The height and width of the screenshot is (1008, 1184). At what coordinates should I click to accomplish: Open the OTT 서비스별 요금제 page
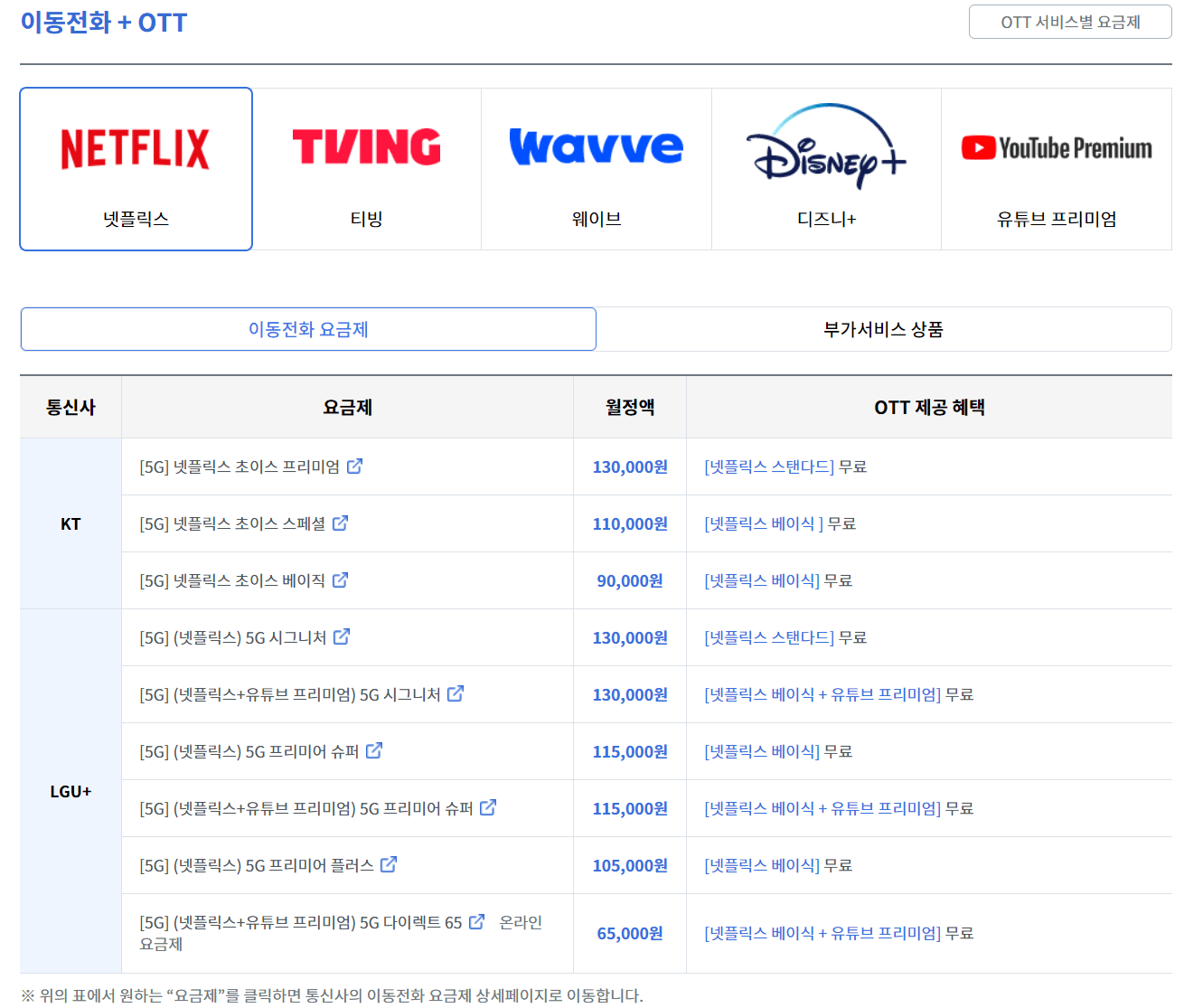[x=1070, y=22]
